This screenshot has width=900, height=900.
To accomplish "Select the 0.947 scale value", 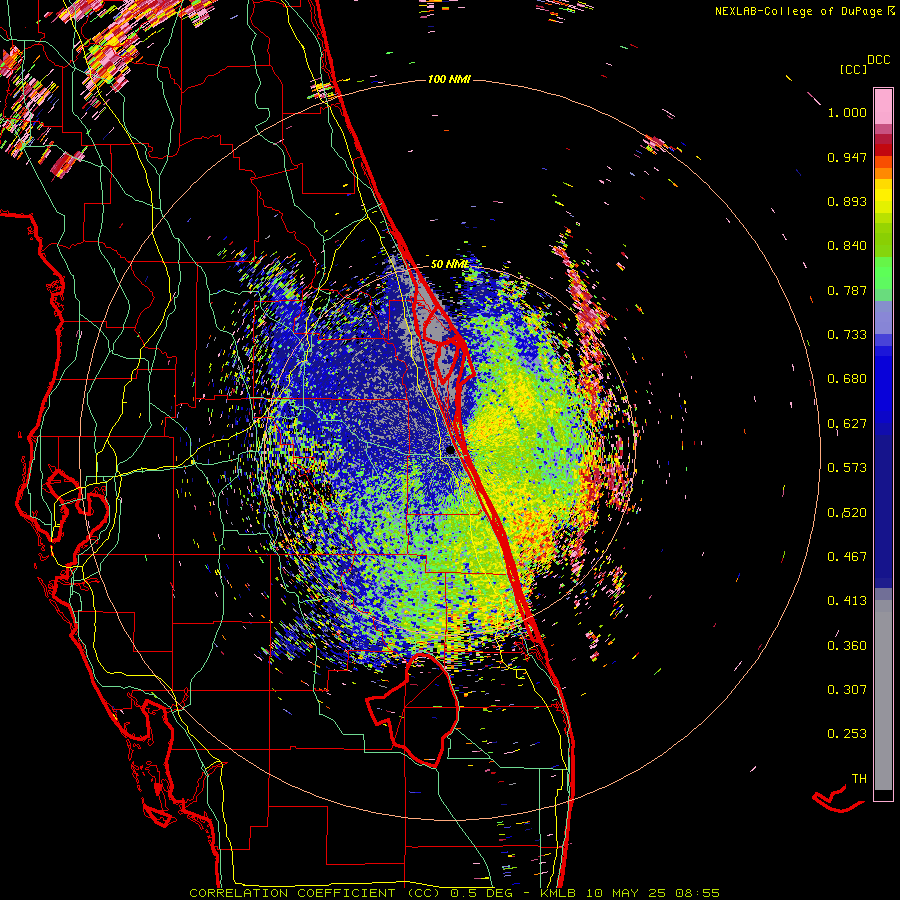I will [847, 157].
